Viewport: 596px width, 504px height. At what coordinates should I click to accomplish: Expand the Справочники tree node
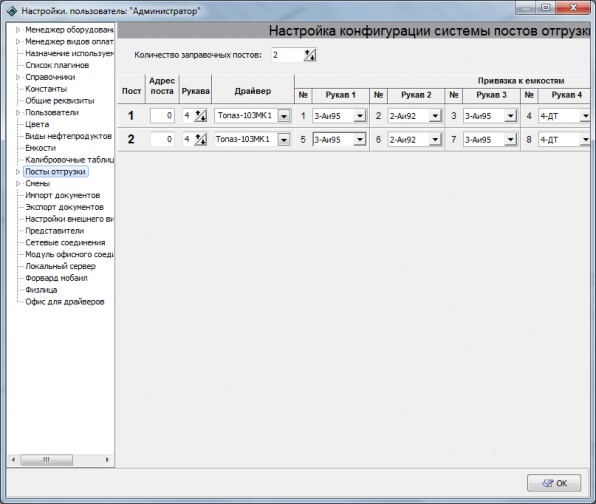[17, 77]
